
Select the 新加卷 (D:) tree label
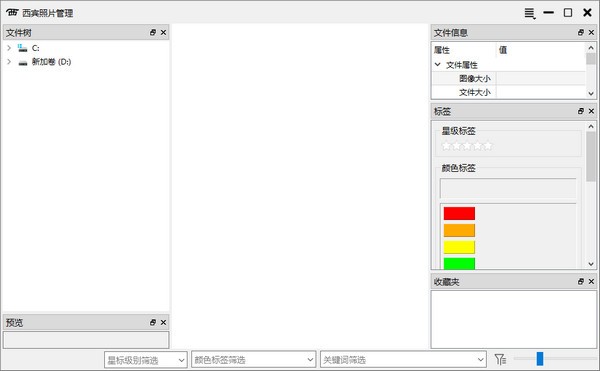[x=51, y=62]
